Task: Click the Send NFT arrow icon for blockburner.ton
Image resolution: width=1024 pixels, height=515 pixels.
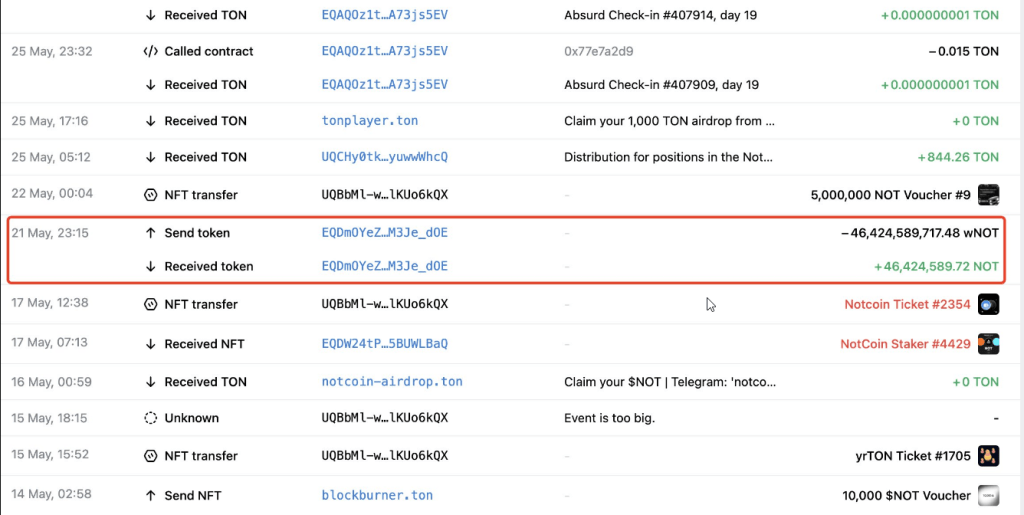Action: pos(150,495)
